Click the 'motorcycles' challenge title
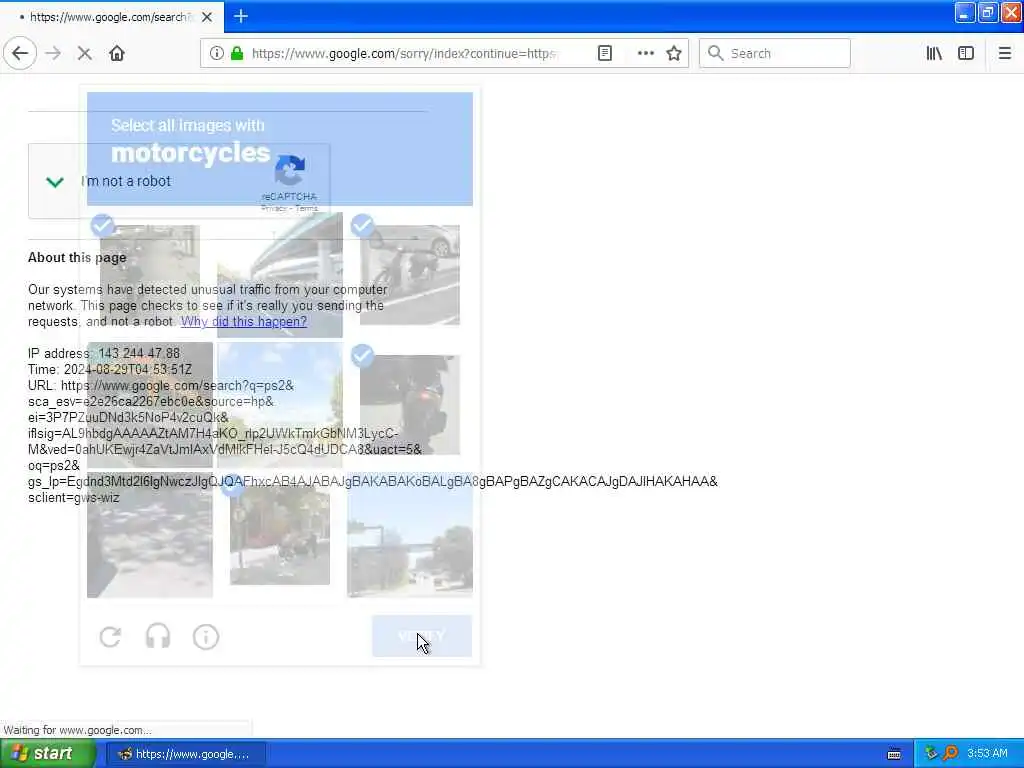This screenshot has width=1024, height=768. tap(191, 152)
